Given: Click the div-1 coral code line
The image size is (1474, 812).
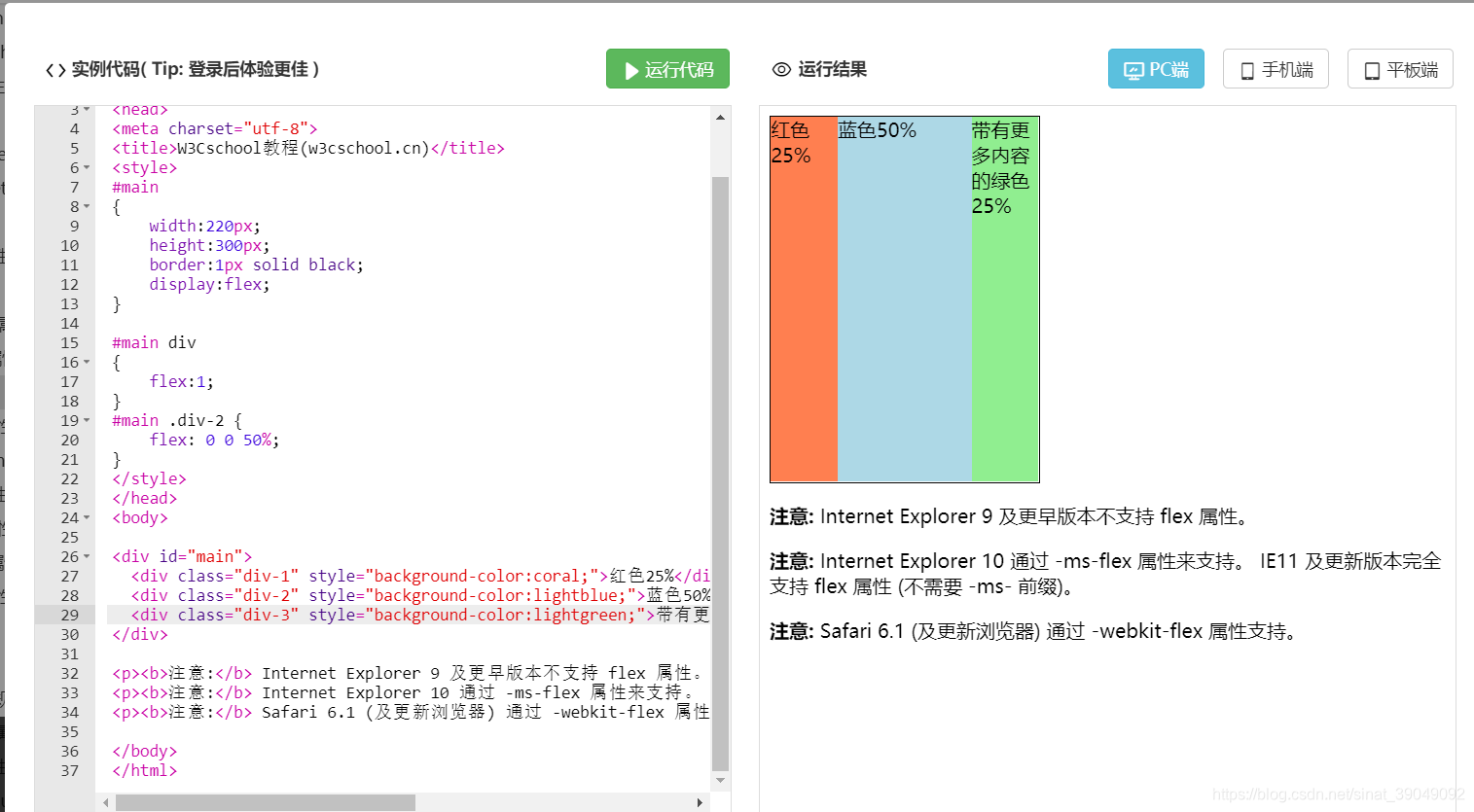Looking at the screenshot, I should [420, 576].
